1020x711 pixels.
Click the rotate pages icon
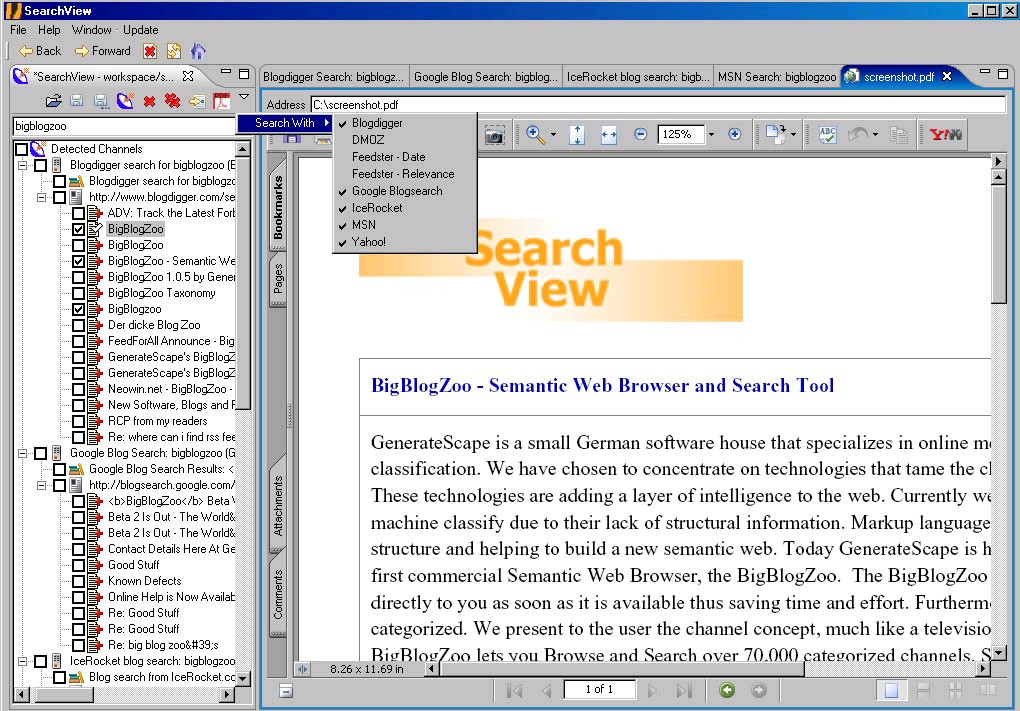click(x=775, y=134)
